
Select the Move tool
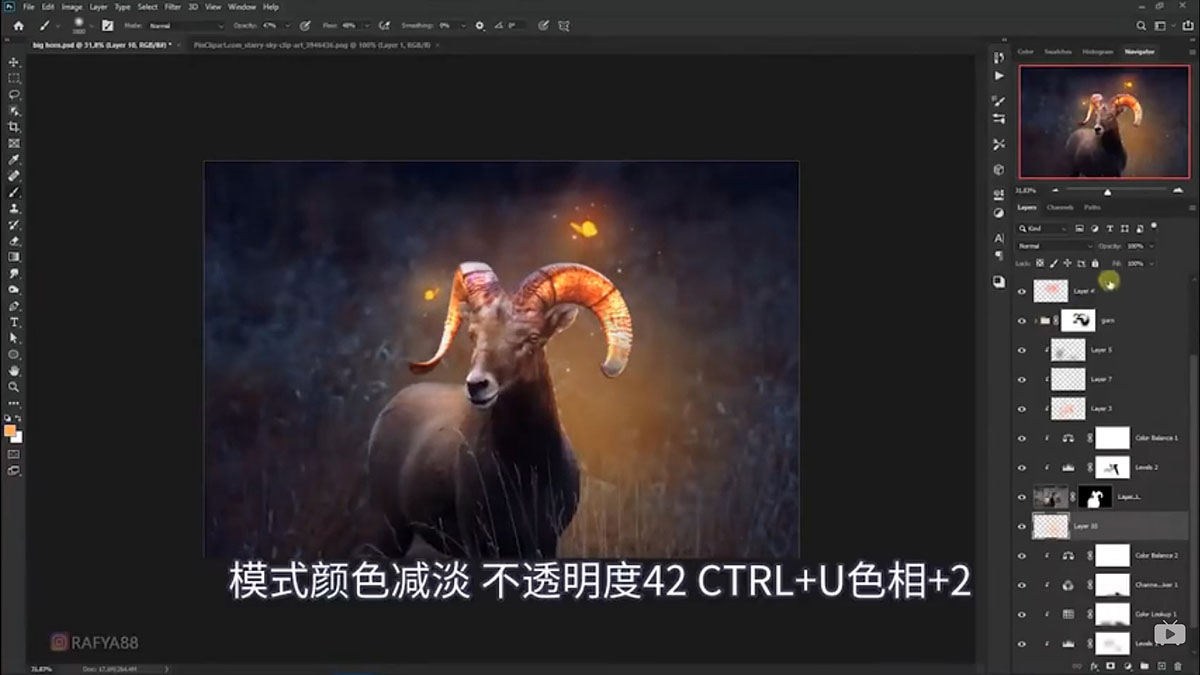pos(13,60)
